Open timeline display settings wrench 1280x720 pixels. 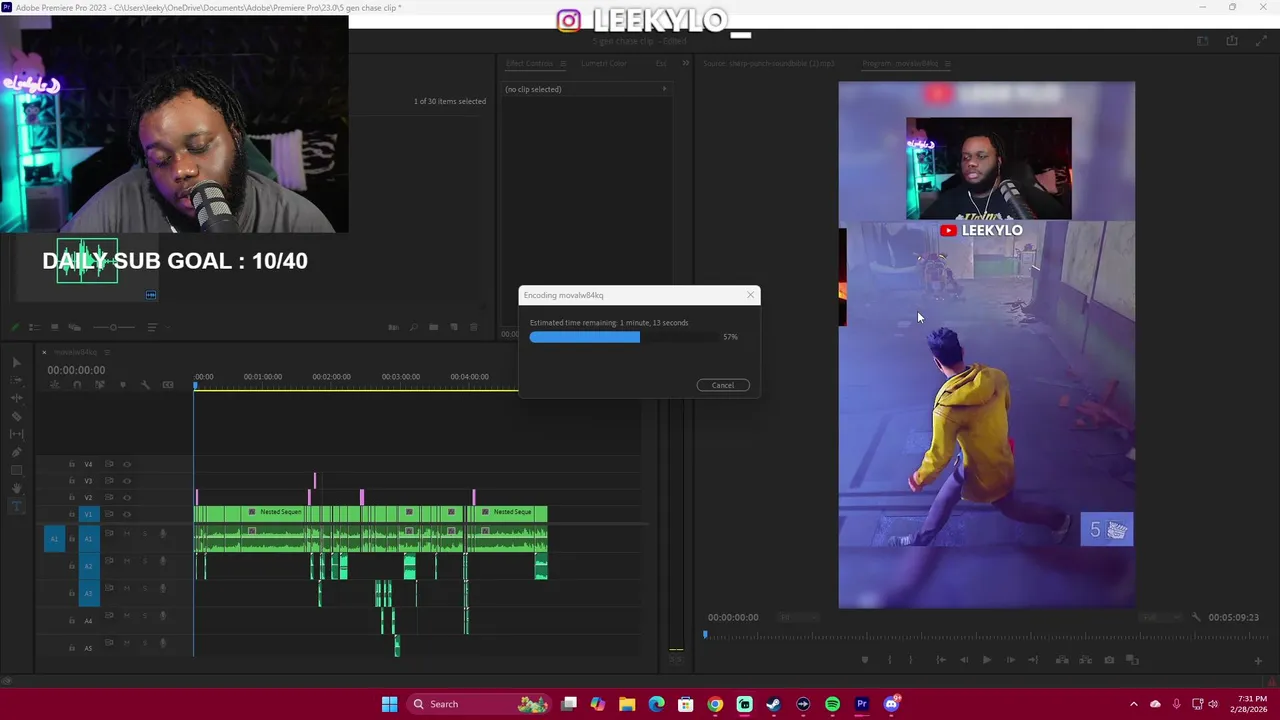[x=145, y=384]
